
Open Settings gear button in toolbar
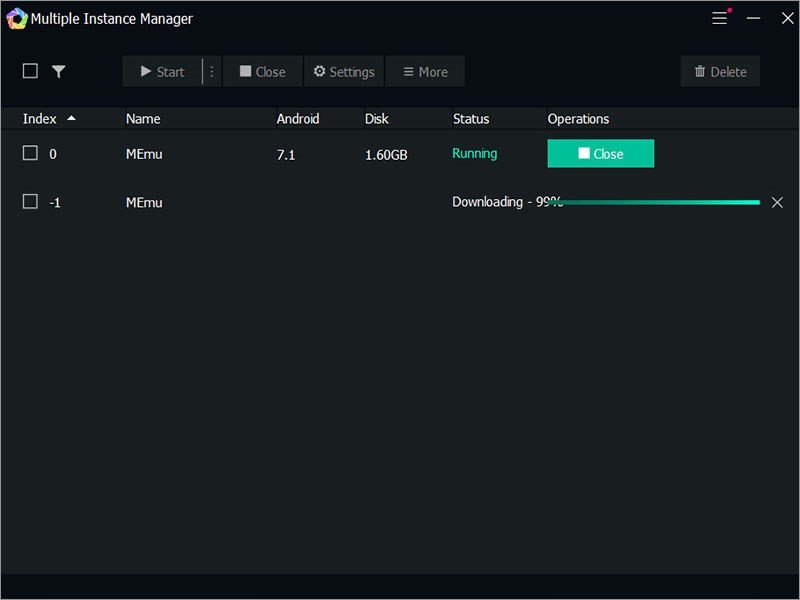[x=344, y=71]
